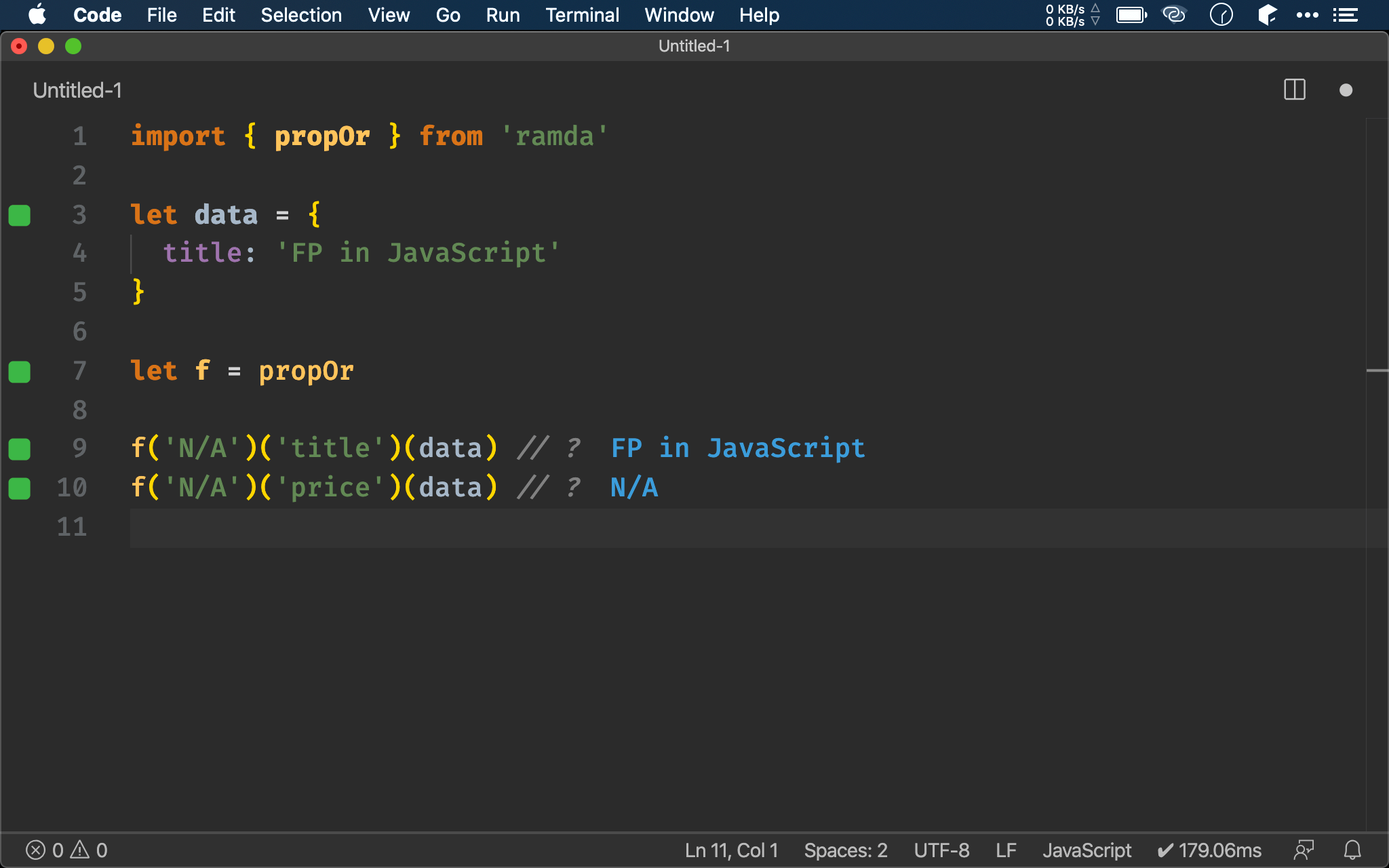Click line number 1 in the gutter
Viewport: 1389px width, 868px height.
point(80,136)
